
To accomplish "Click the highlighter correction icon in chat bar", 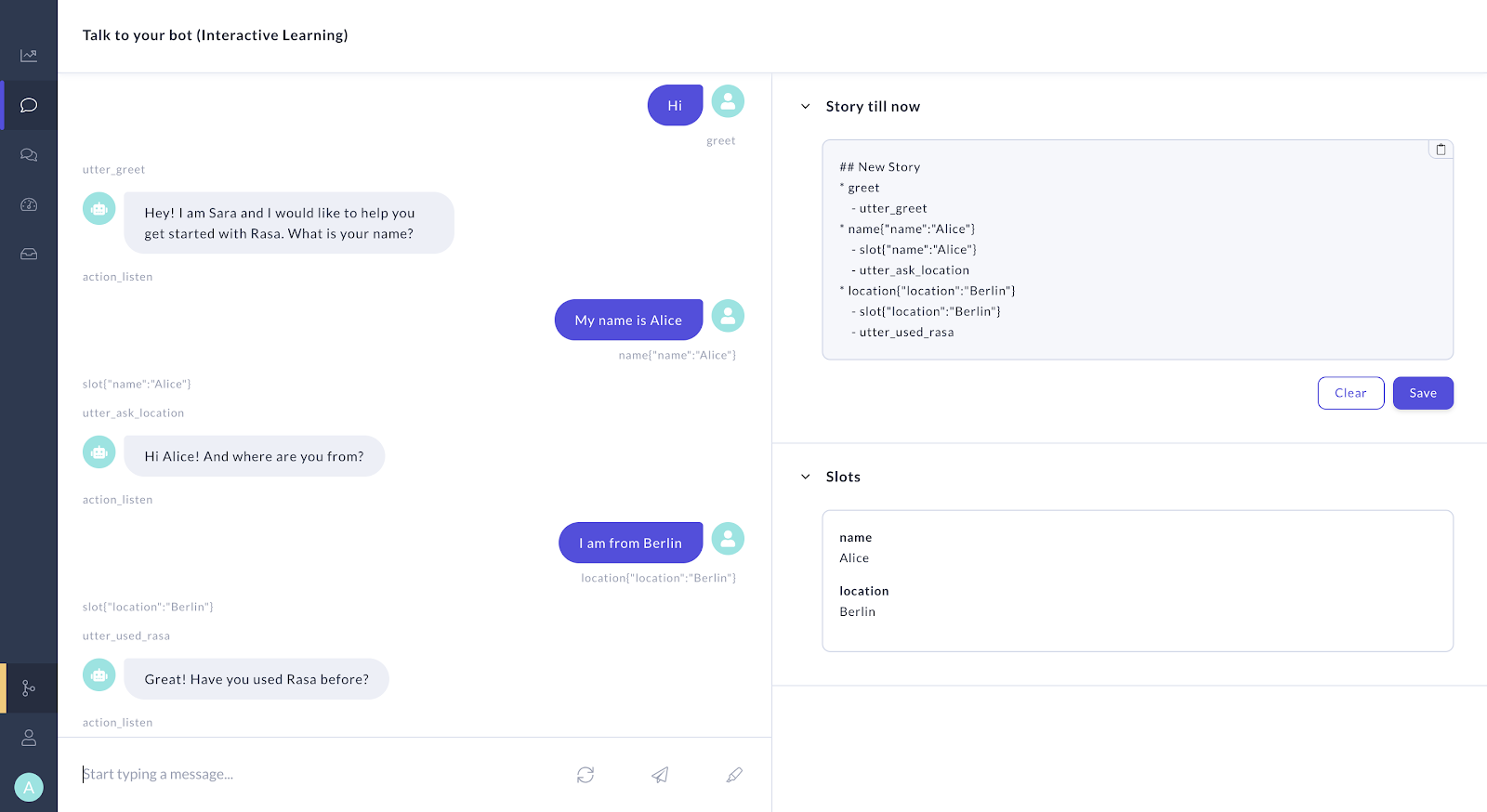I will click(734, 774).
